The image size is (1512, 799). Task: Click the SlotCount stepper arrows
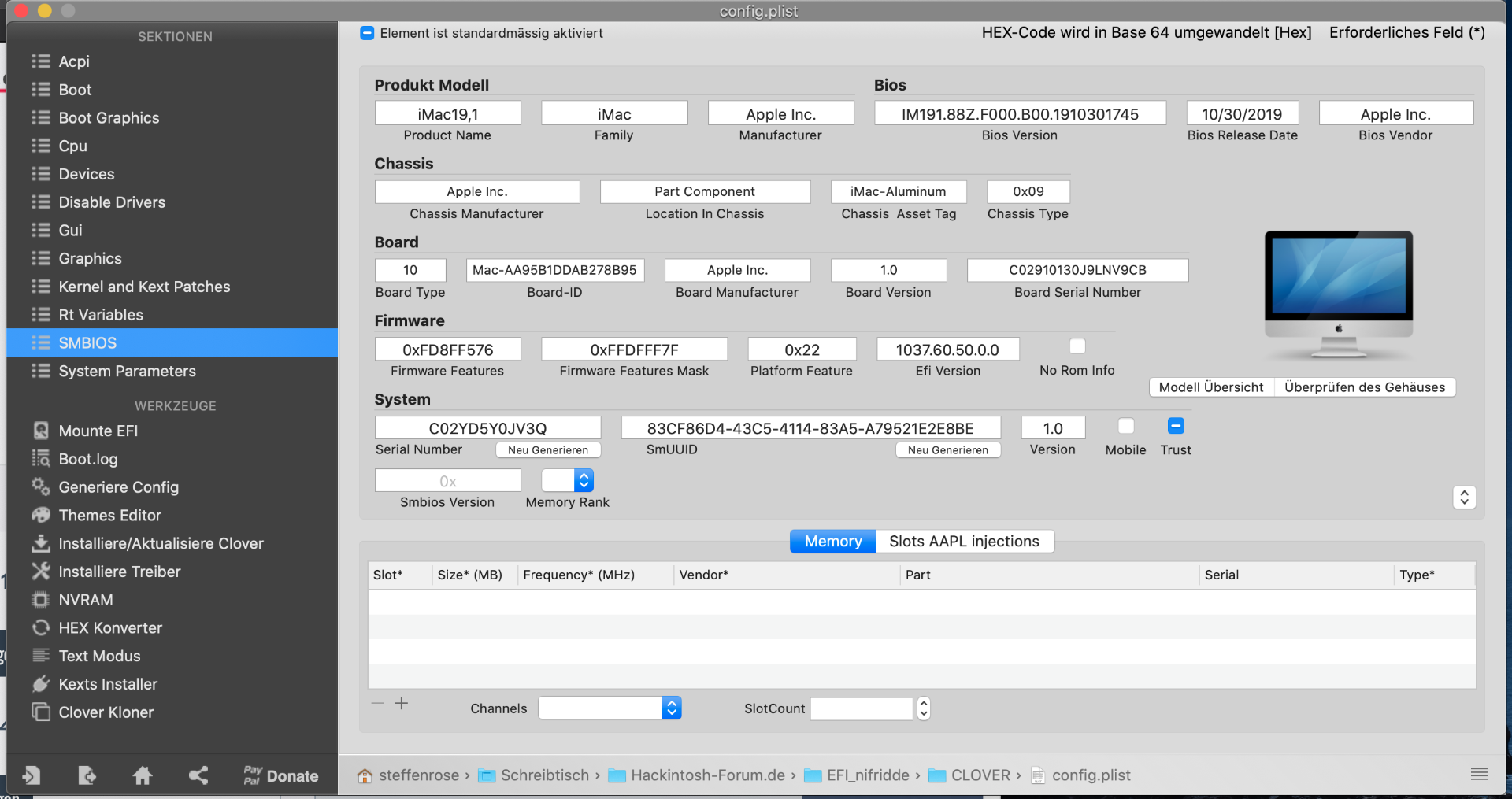924,708
